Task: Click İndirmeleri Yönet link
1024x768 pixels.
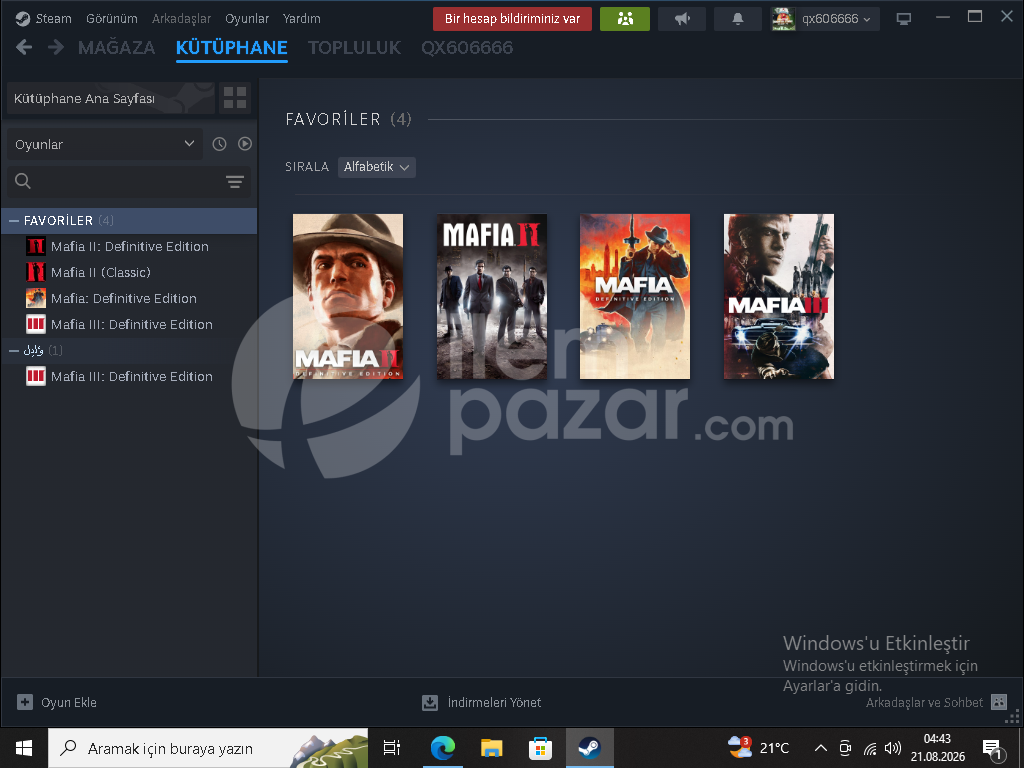Action: coord(494,703)
